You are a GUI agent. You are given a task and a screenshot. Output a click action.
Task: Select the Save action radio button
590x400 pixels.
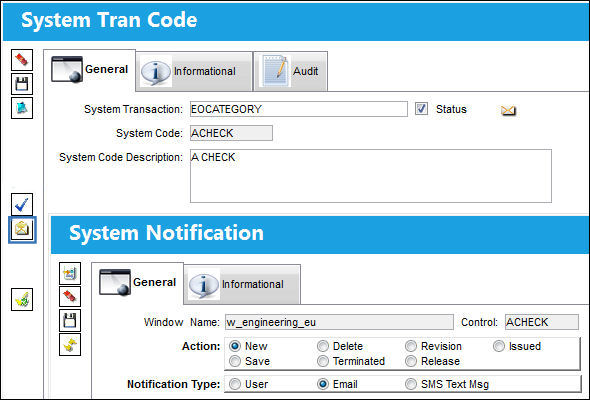click(x=235, y=361)
